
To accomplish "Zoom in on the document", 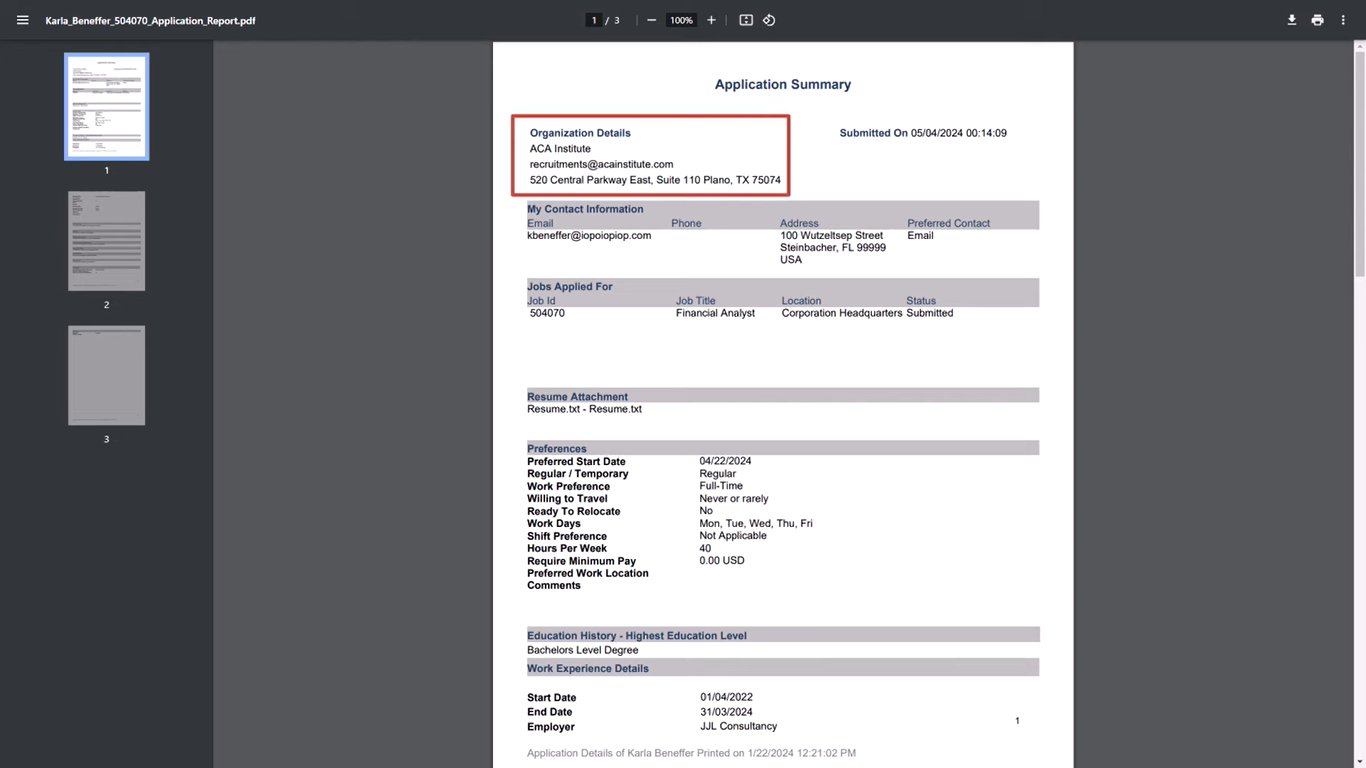I will pos(711,20).
